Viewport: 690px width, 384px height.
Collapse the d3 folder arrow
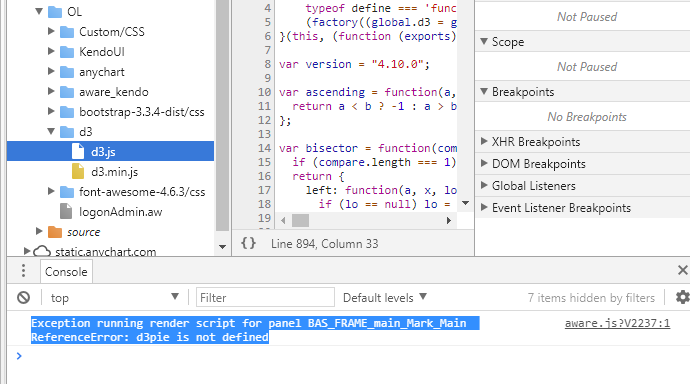click(x=51, y=131)
